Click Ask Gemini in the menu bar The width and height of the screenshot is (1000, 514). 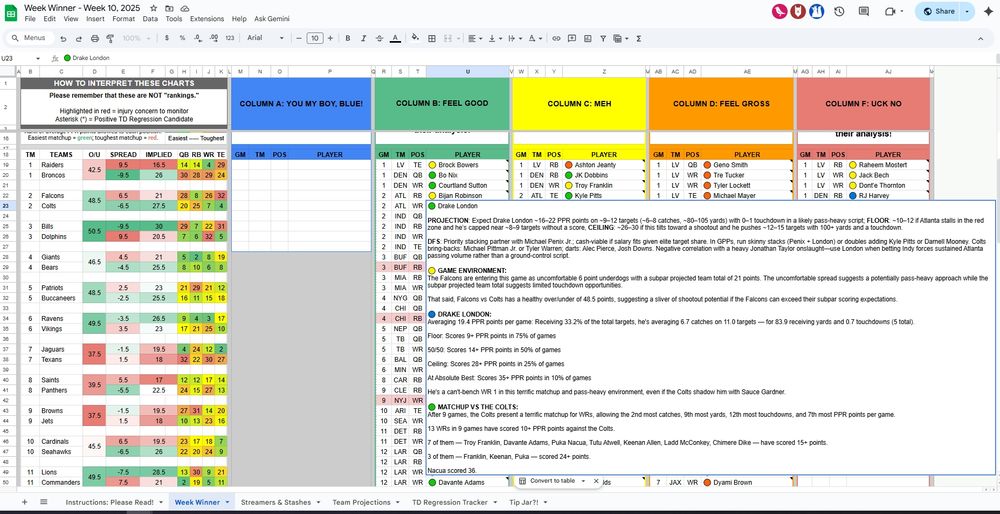tap(272, 19)
